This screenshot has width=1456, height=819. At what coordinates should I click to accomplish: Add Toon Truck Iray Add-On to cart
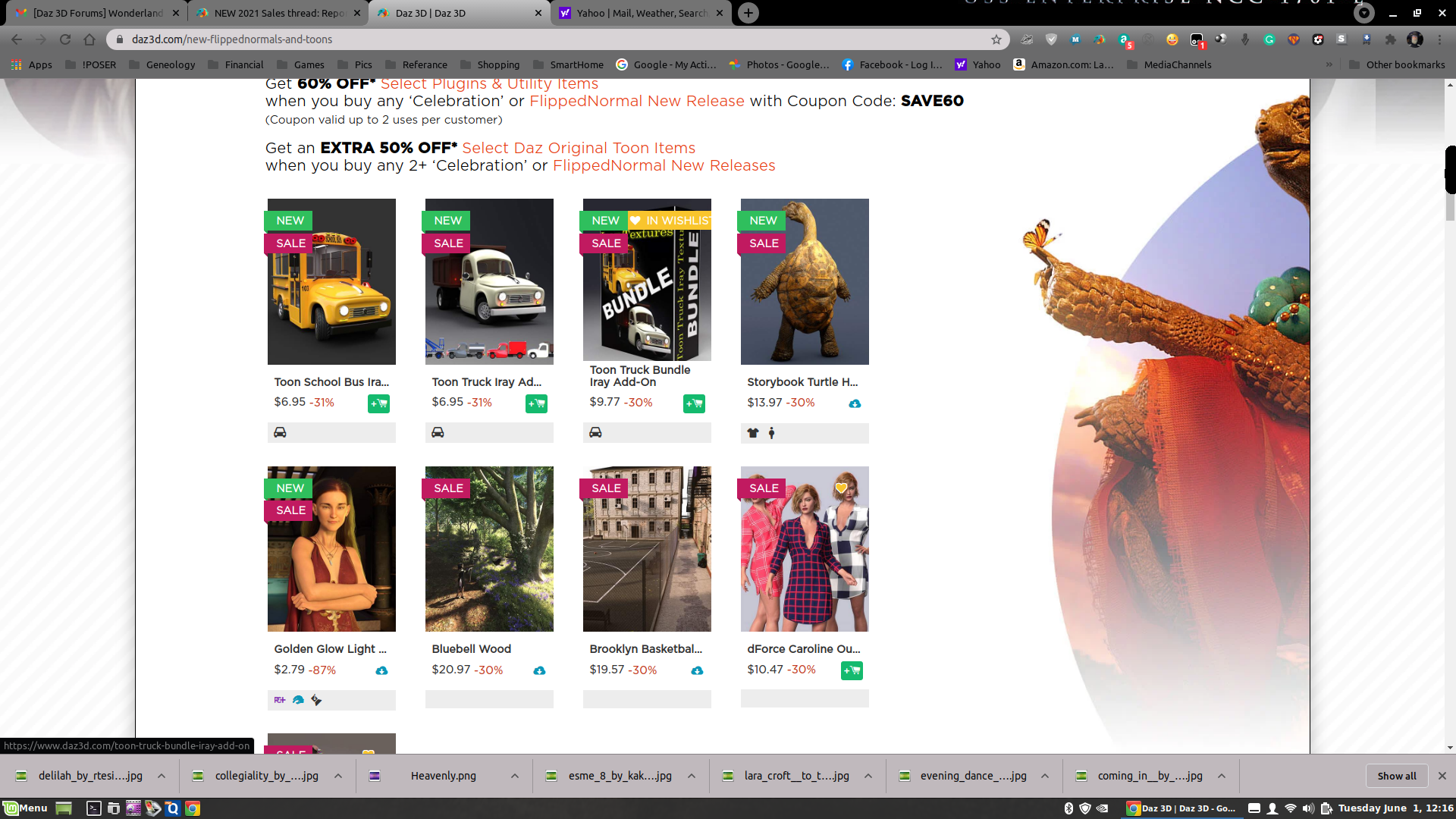pos(536,403)
